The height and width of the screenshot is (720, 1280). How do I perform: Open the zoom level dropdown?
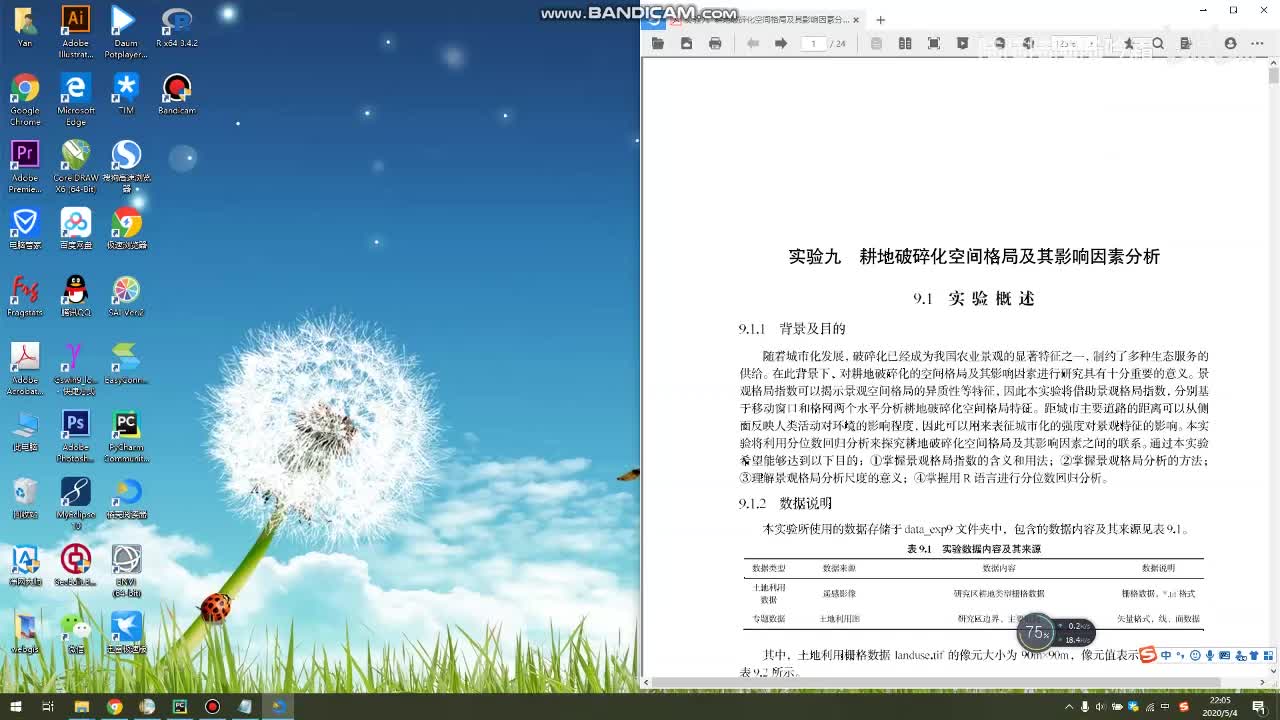[1074, 44]
